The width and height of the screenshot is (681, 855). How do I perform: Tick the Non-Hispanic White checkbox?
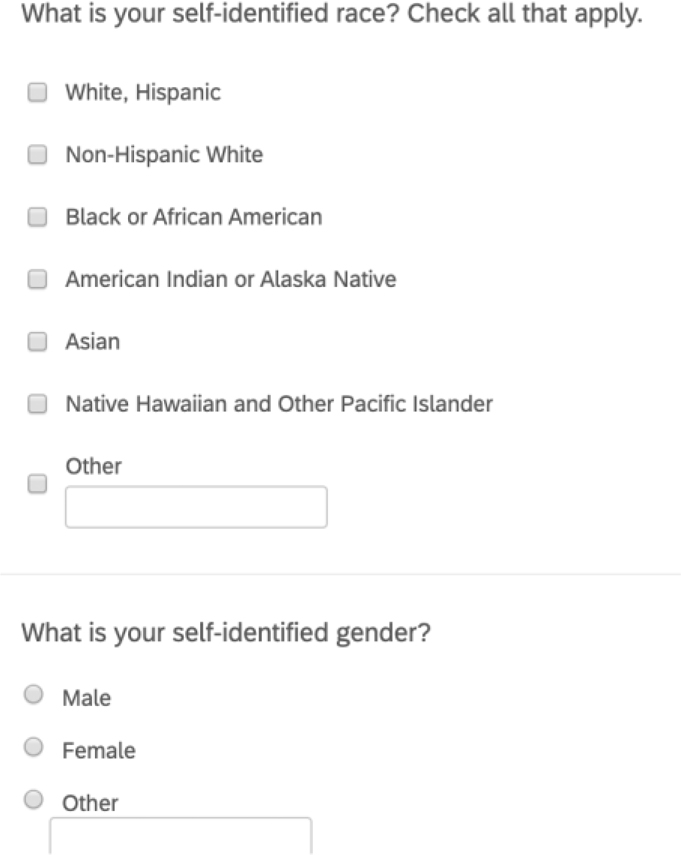click(37, 155)
